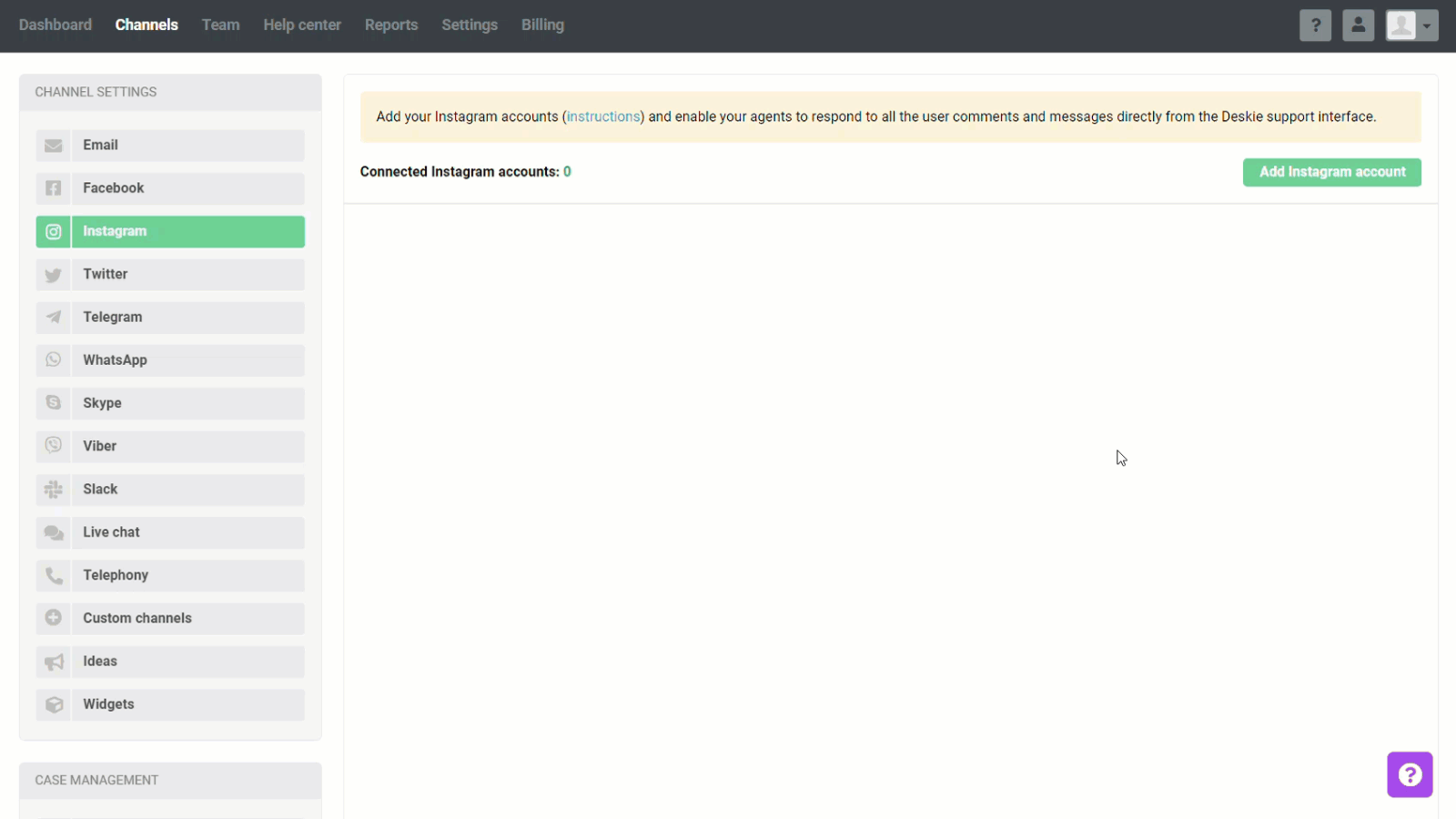Switch to the Team section
Image resolution: width=1456 pixels, height=819 pixels.
click(x=220, y=25)
